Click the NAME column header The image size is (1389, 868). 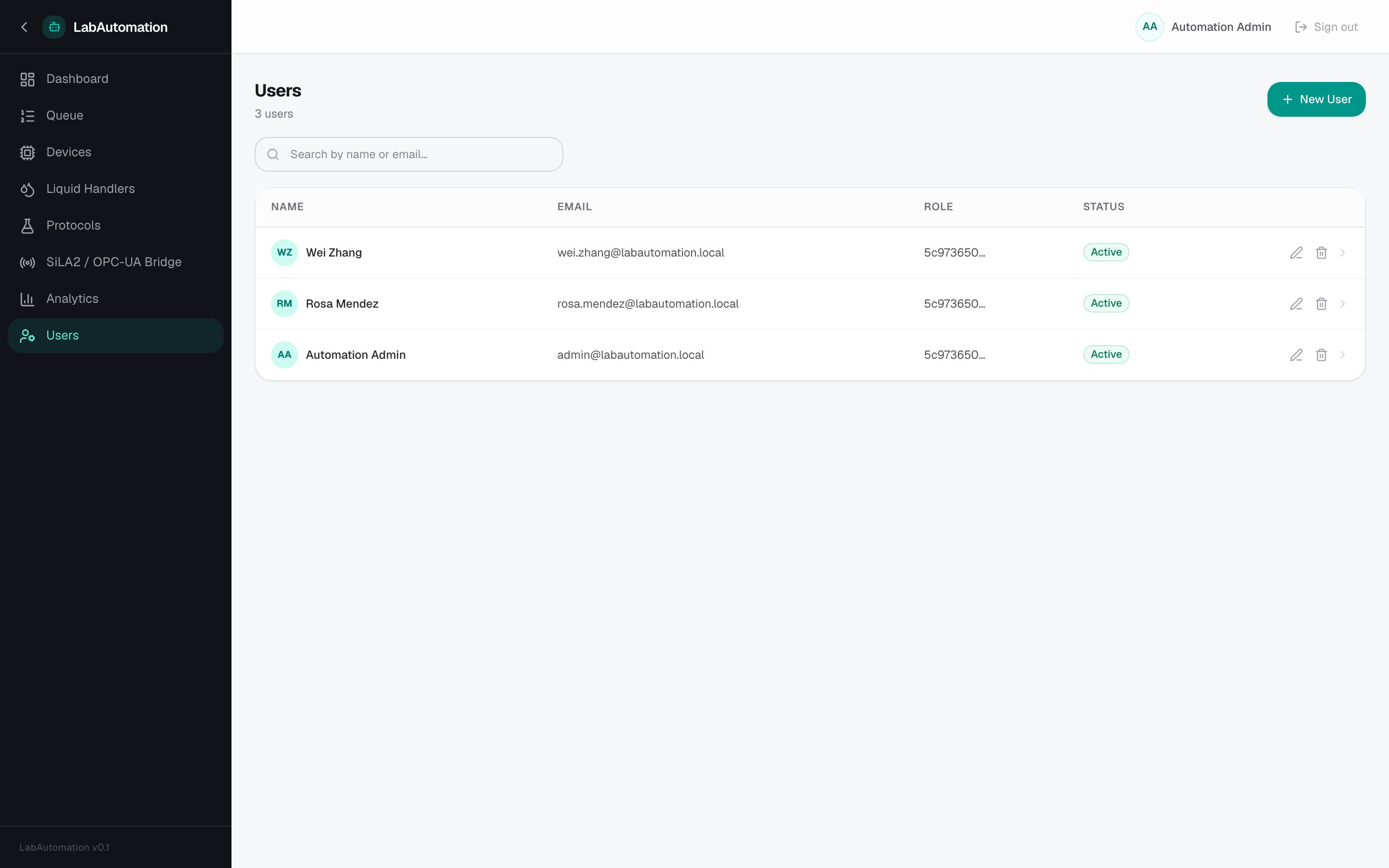click(287, 207)
